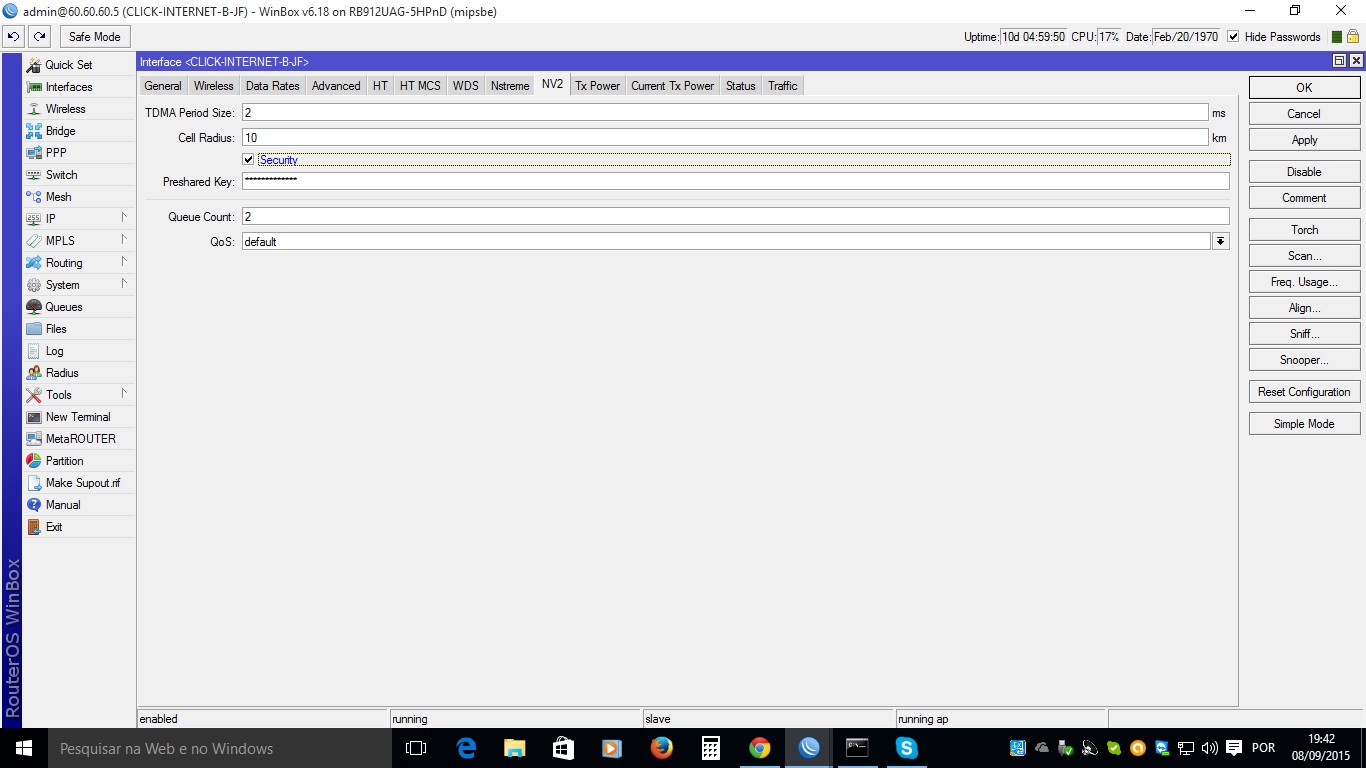This screenshot has height=768, width=1366.
Task: Click the Exit icon in sidebar
Action: pos(34,527)
